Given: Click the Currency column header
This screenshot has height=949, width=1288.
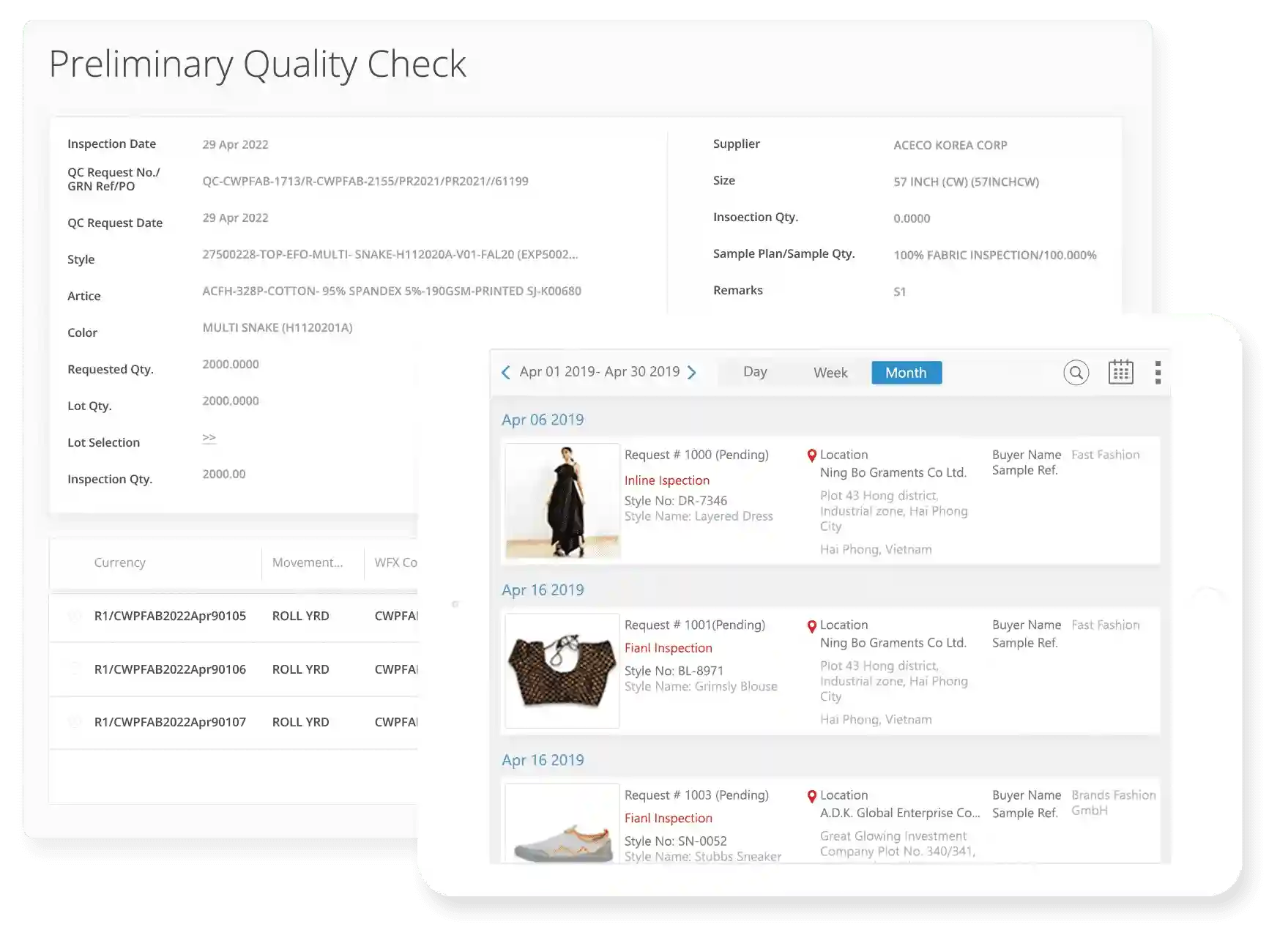Looking at the screenshot, I should click(120, 562).
